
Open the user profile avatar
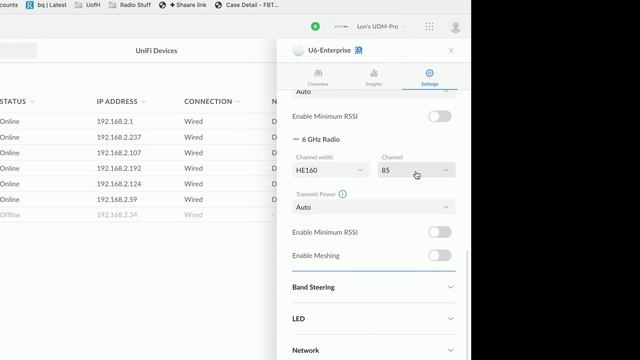(x=456, y=27)
